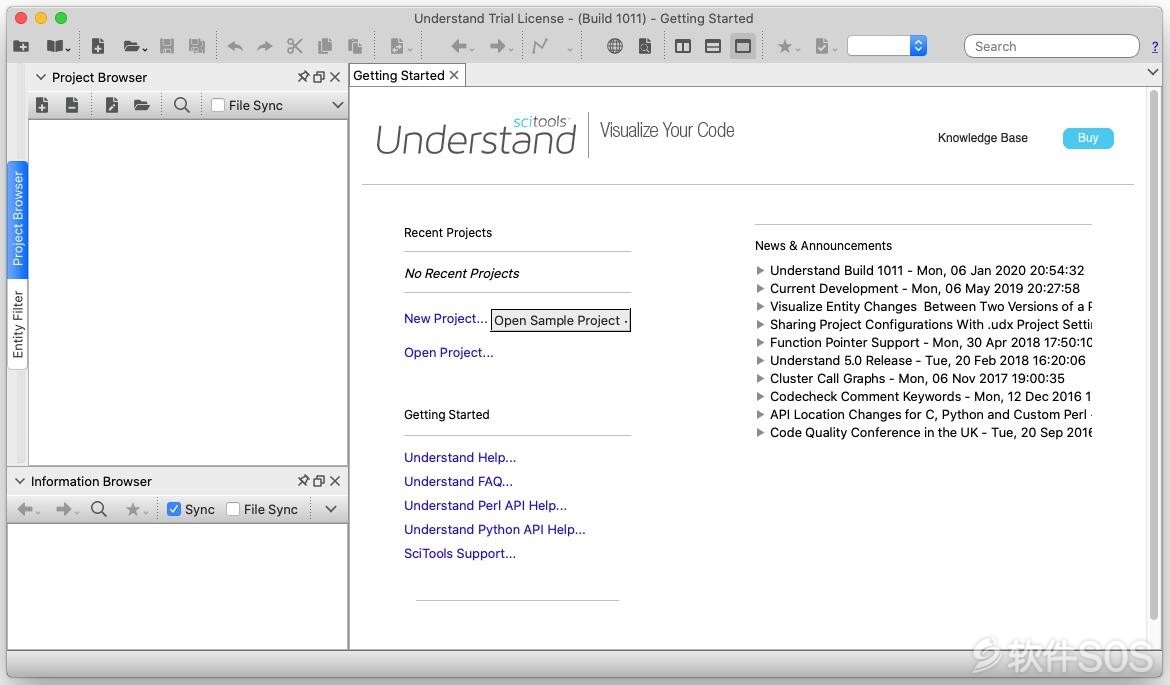Click the Copy icon in main toolbar
Screen dimensions: 1170x685
click(325, 46)
